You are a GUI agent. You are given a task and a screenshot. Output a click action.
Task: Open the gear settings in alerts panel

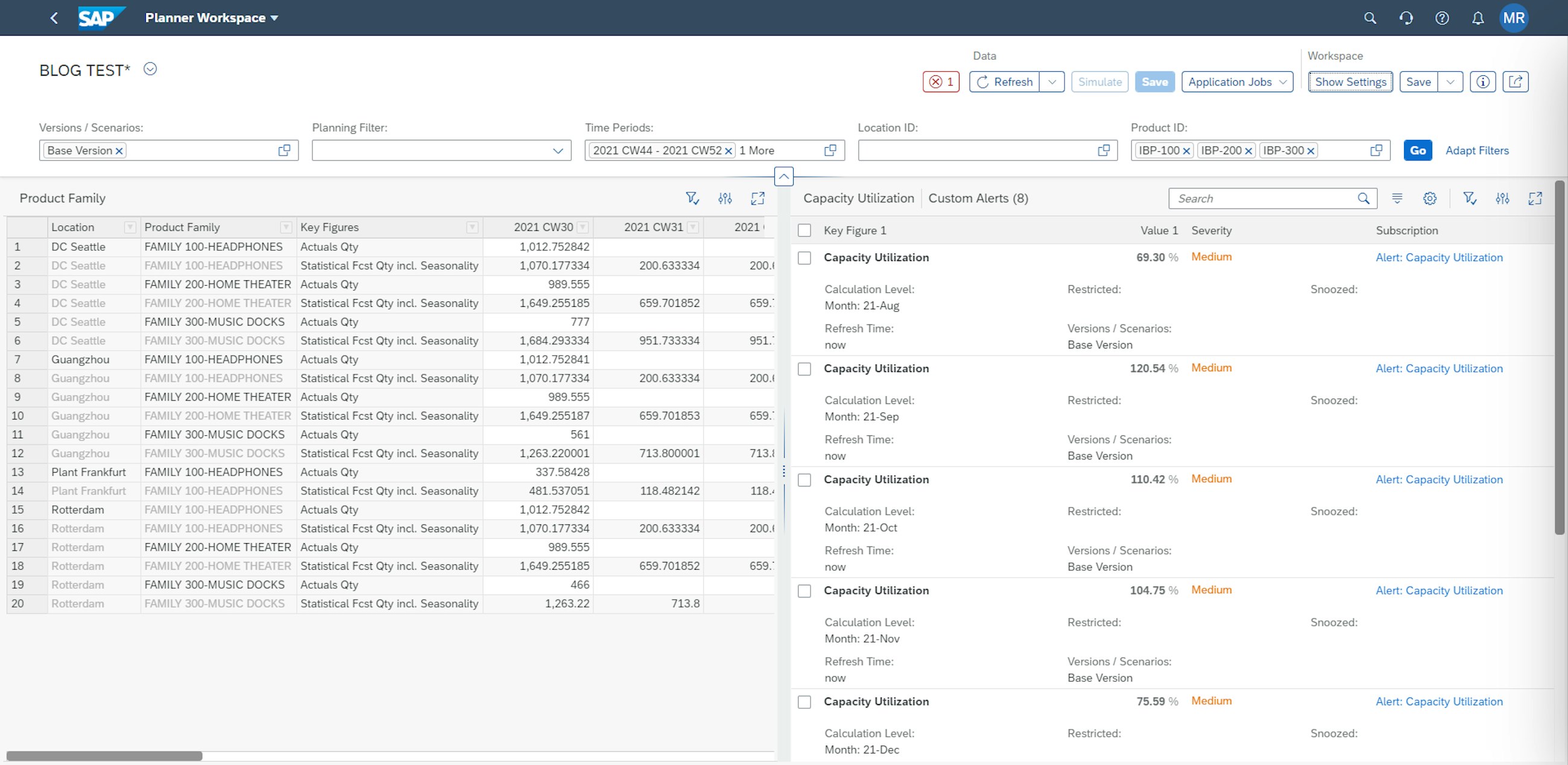coord(1430,198)
